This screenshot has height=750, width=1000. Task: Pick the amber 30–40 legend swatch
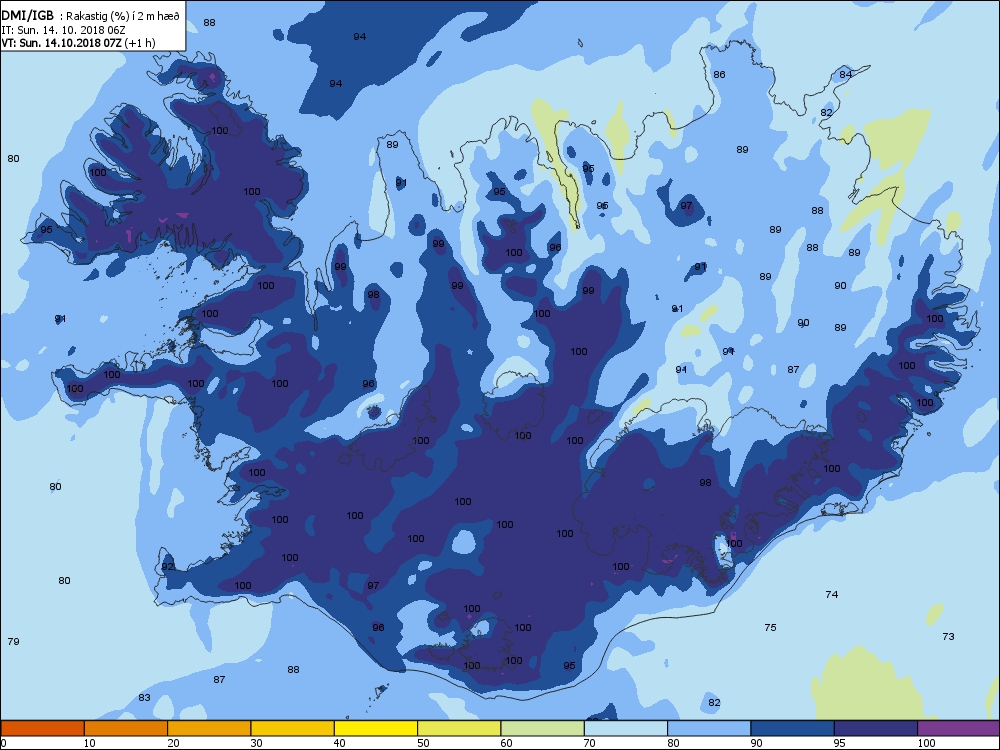pyautogui.click(x=293, y=728)
